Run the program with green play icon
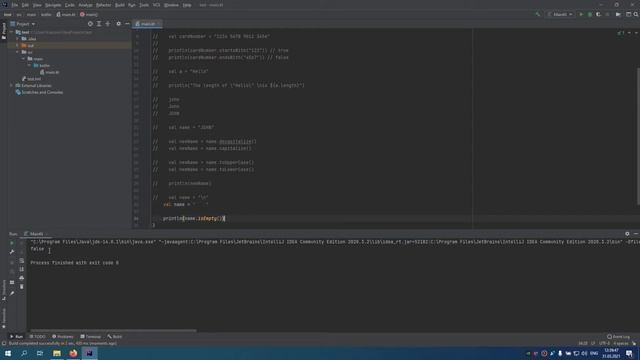640x360 pixels. (x=581, y=14)
